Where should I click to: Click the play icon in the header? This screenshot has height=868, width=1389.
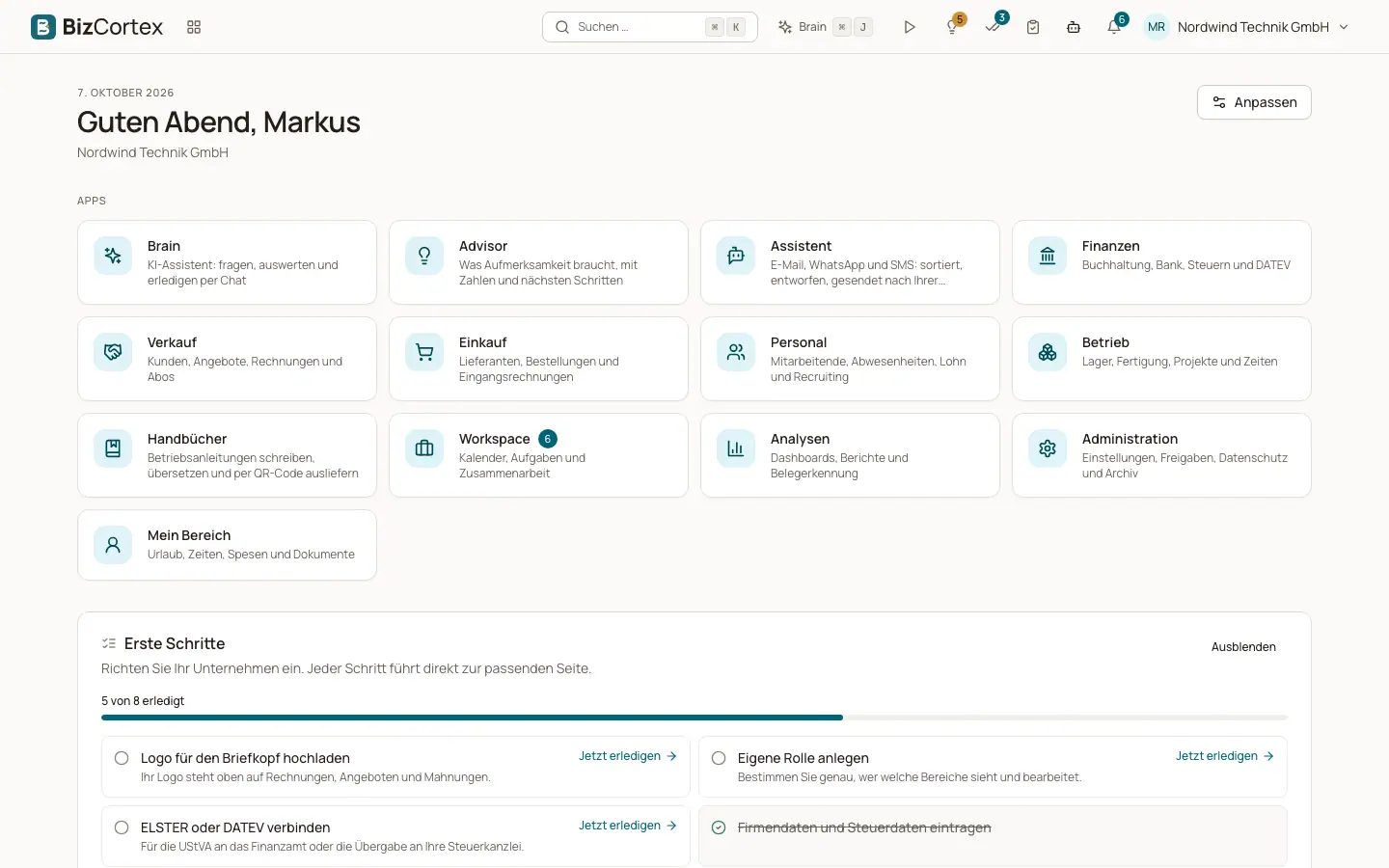coord(910,27)
